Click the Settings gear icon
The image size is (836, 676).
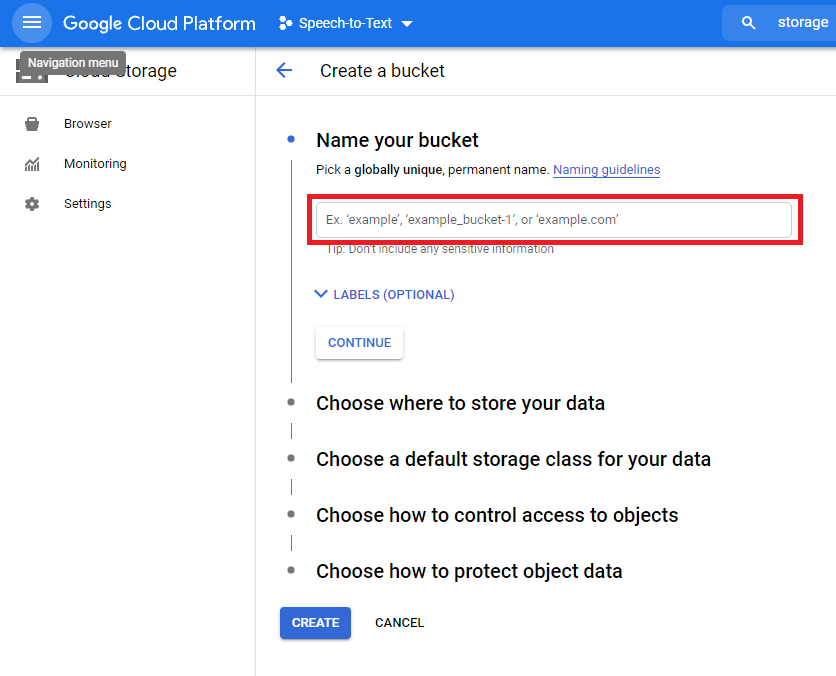point(32,204)
